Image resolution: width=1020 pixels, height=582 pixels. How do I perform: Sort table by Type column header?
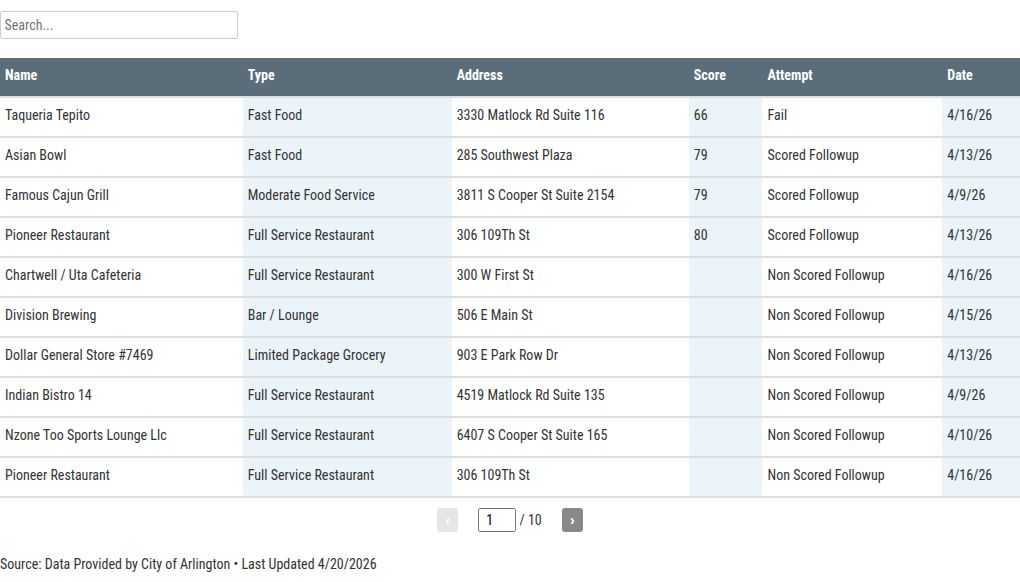pos(261,75)
